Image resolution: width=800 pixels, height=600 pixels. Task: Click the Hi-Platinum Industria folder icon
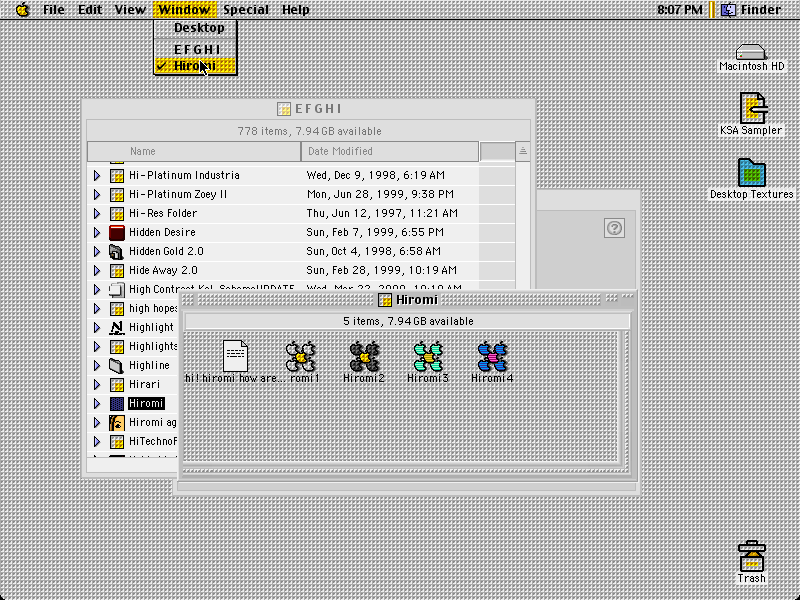click(117, 176)
